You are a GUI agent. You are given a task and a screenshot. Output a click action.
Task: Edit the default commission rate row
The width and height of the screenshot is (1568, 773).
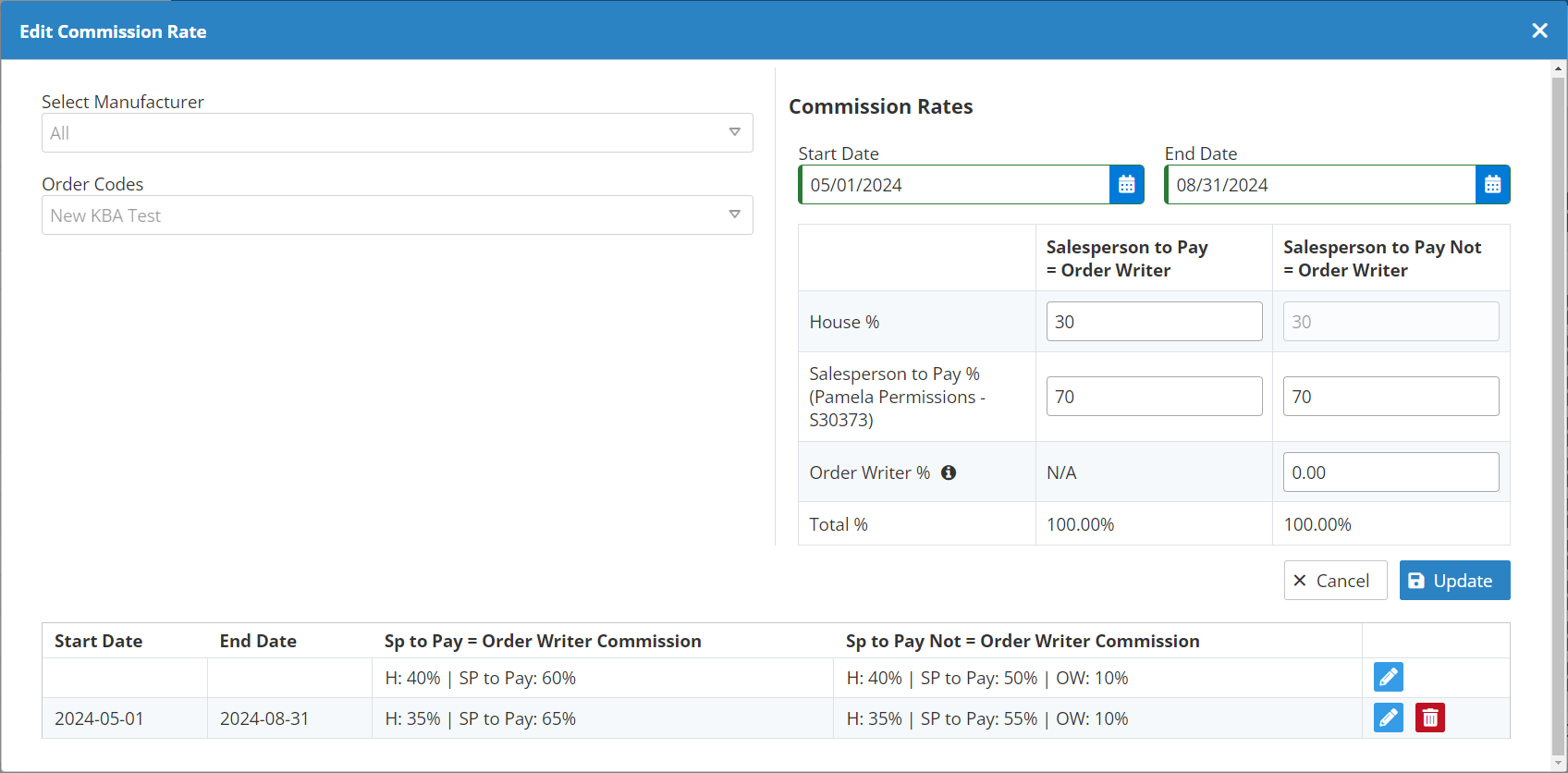click(x=1388, y=678)
